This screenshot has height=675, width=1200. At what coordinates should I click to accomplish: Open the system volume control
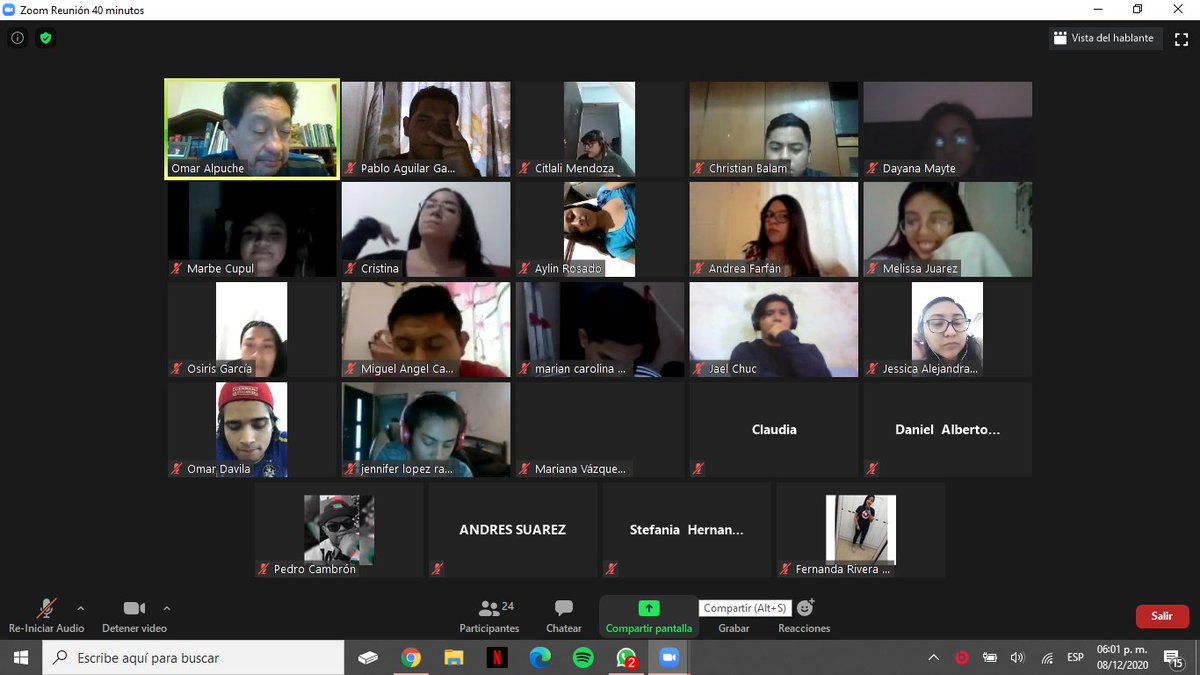(x=1018, y=658)
